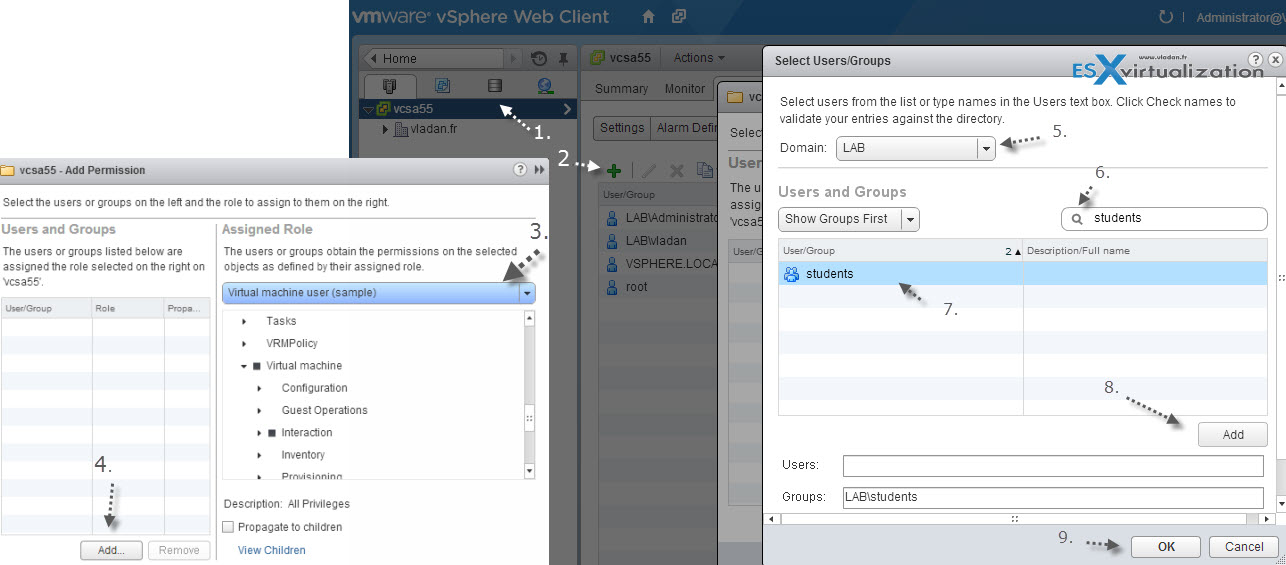1286x565 pixels.
Task: Expand the Configuration privilege node
Action: point(260,388)
